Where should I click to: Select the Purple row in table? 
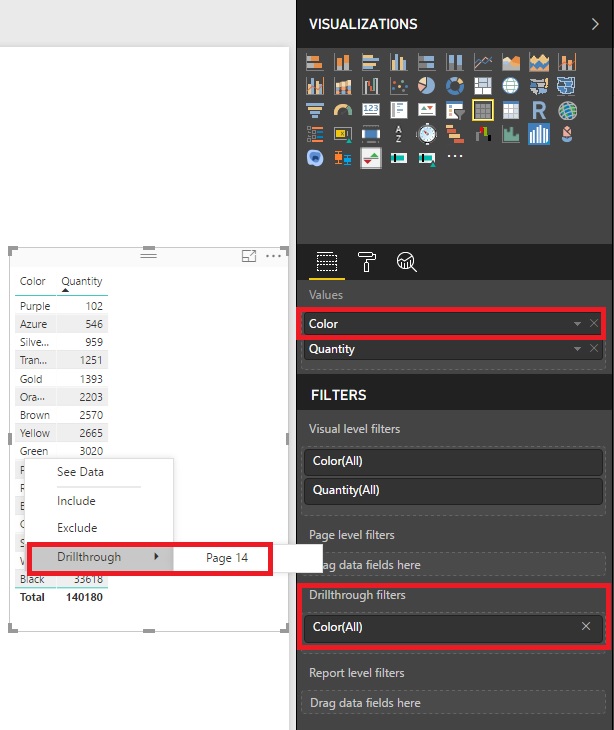pyautogui.click(x=61, y=306)
